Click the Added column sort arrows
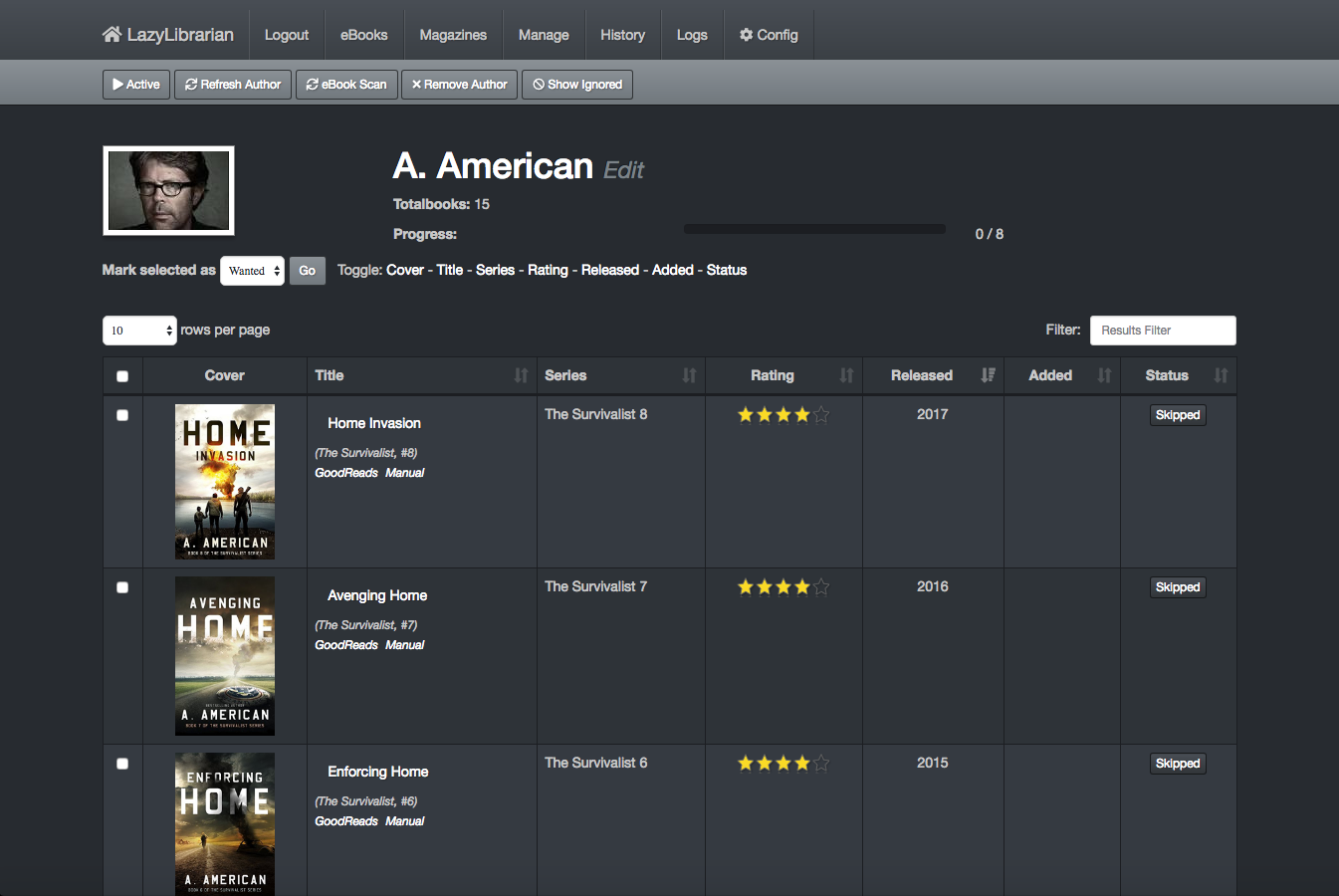 pyautogui.click(x=1104, y=375)
